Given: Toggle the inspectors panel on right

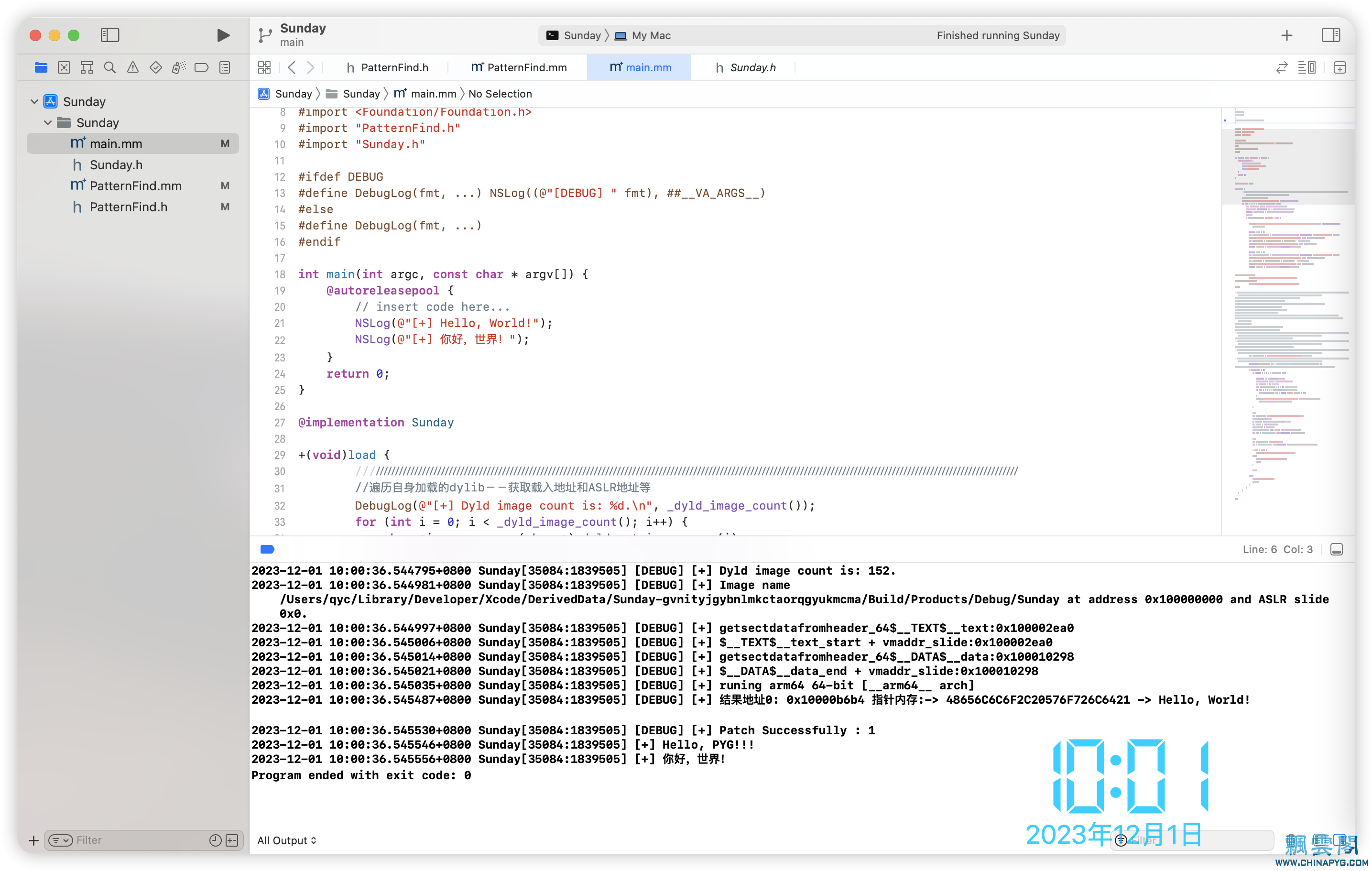Looking at the screenshot, I should pyautogui.click(x=1330, y=35).
